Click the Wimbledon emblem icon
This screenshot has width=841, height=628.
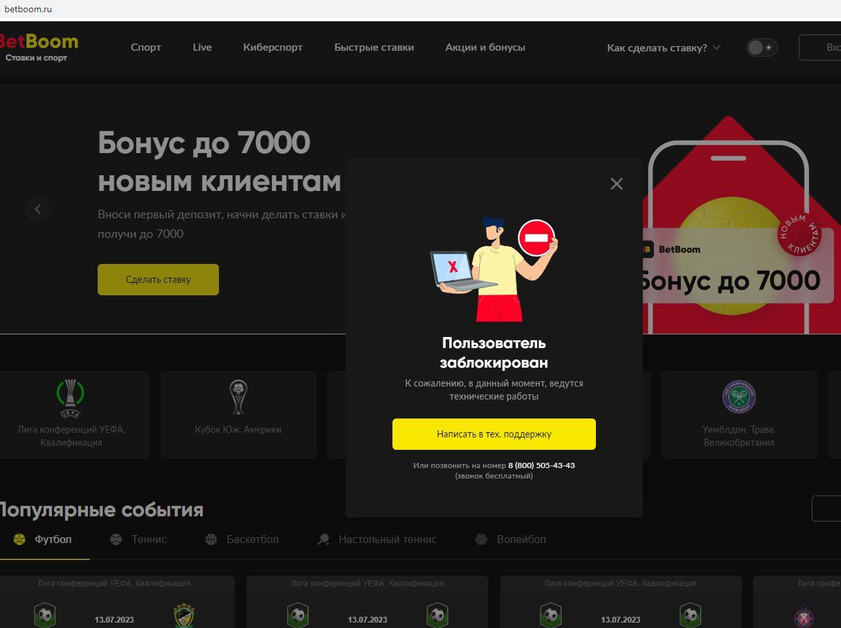(739, 397)
